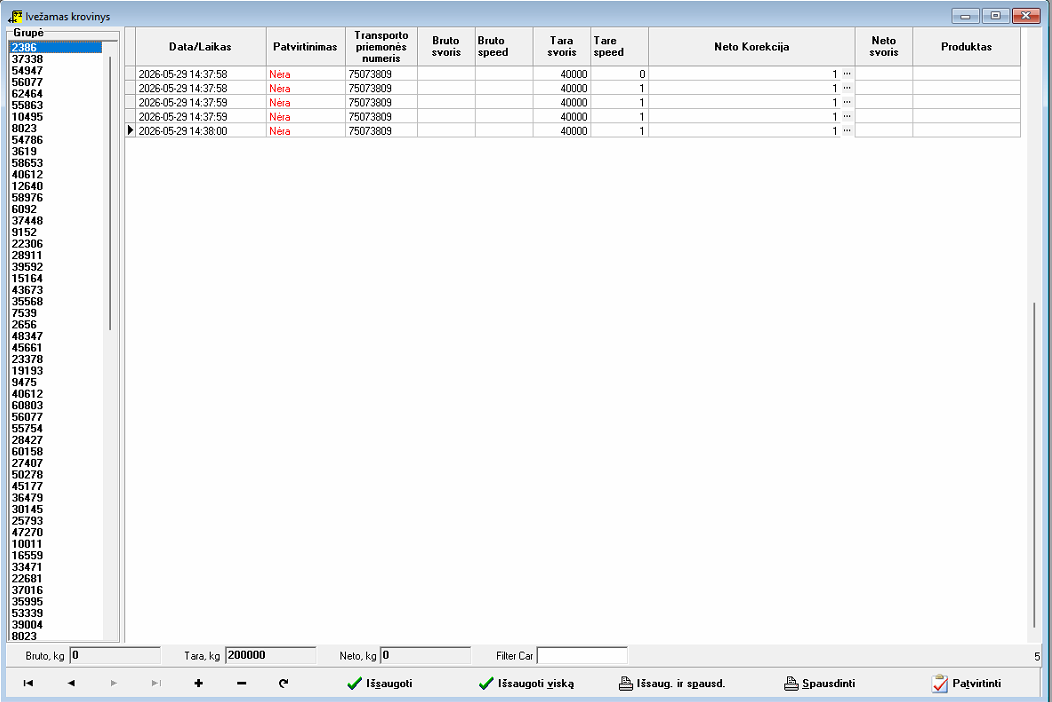Select group 7539 in Grupė list
1052x702 pixels.
coord(56,313)
